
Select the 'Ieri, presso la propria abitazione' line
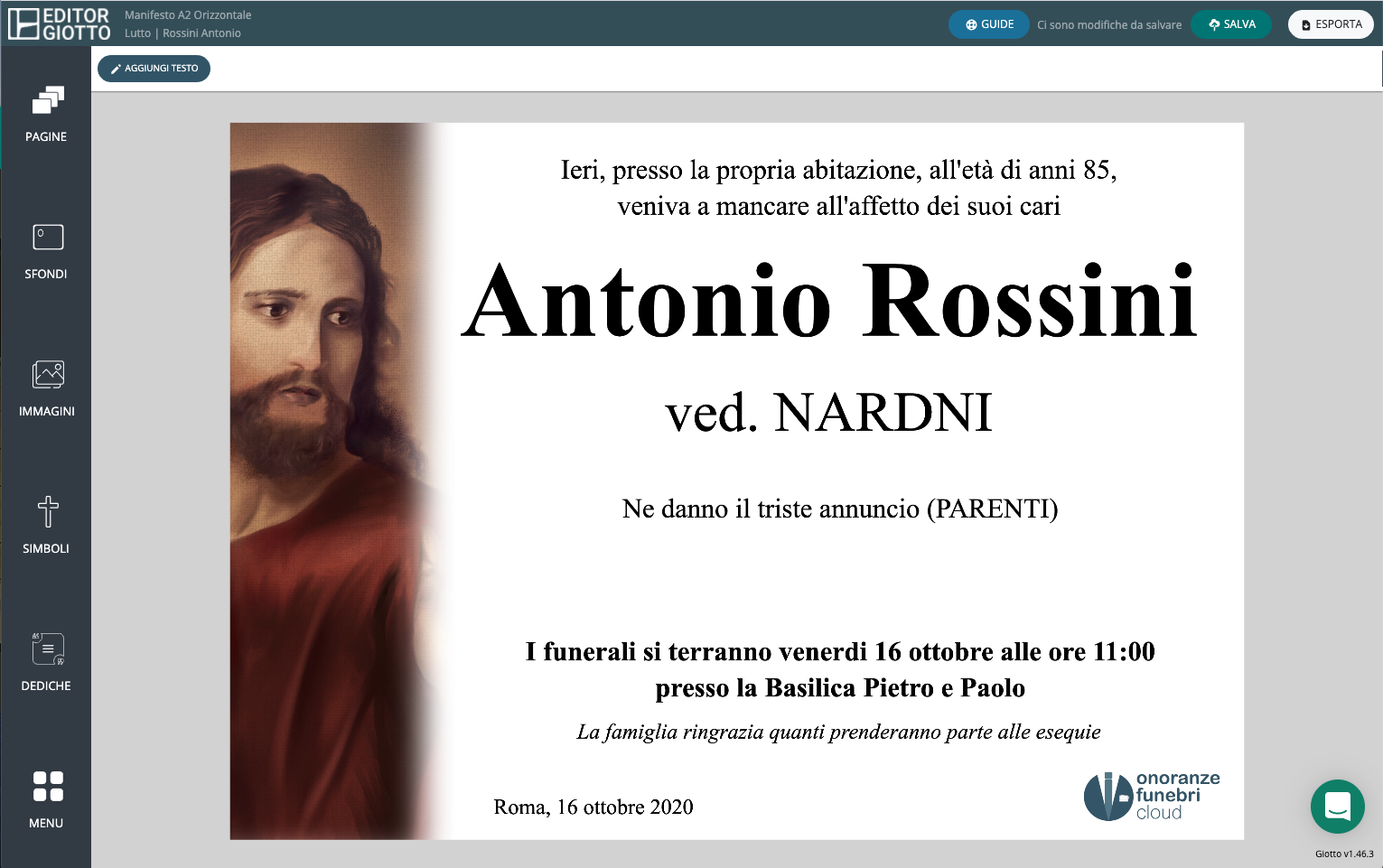(838, 170)
